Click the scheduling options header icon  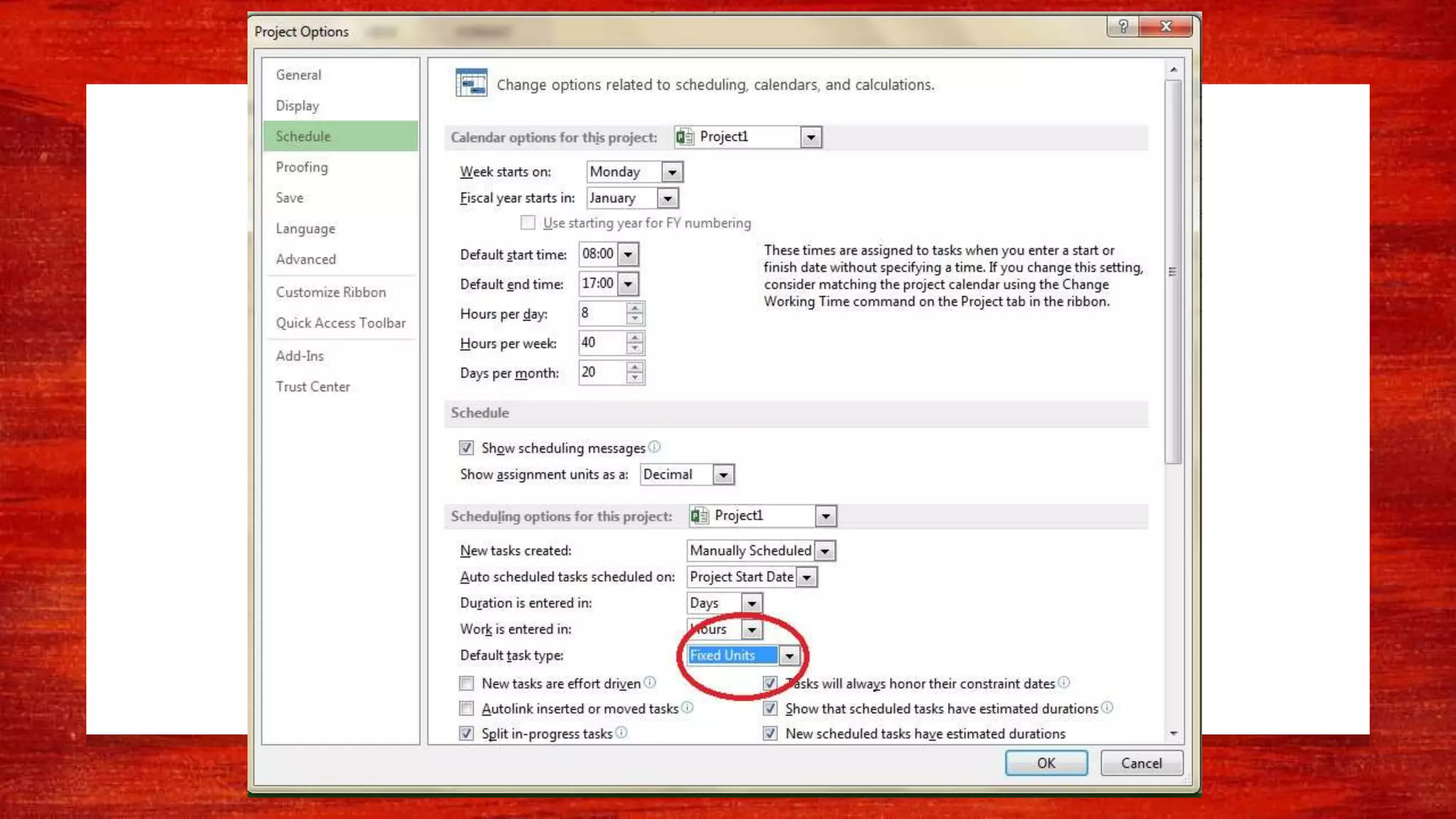tap(471, 84)
